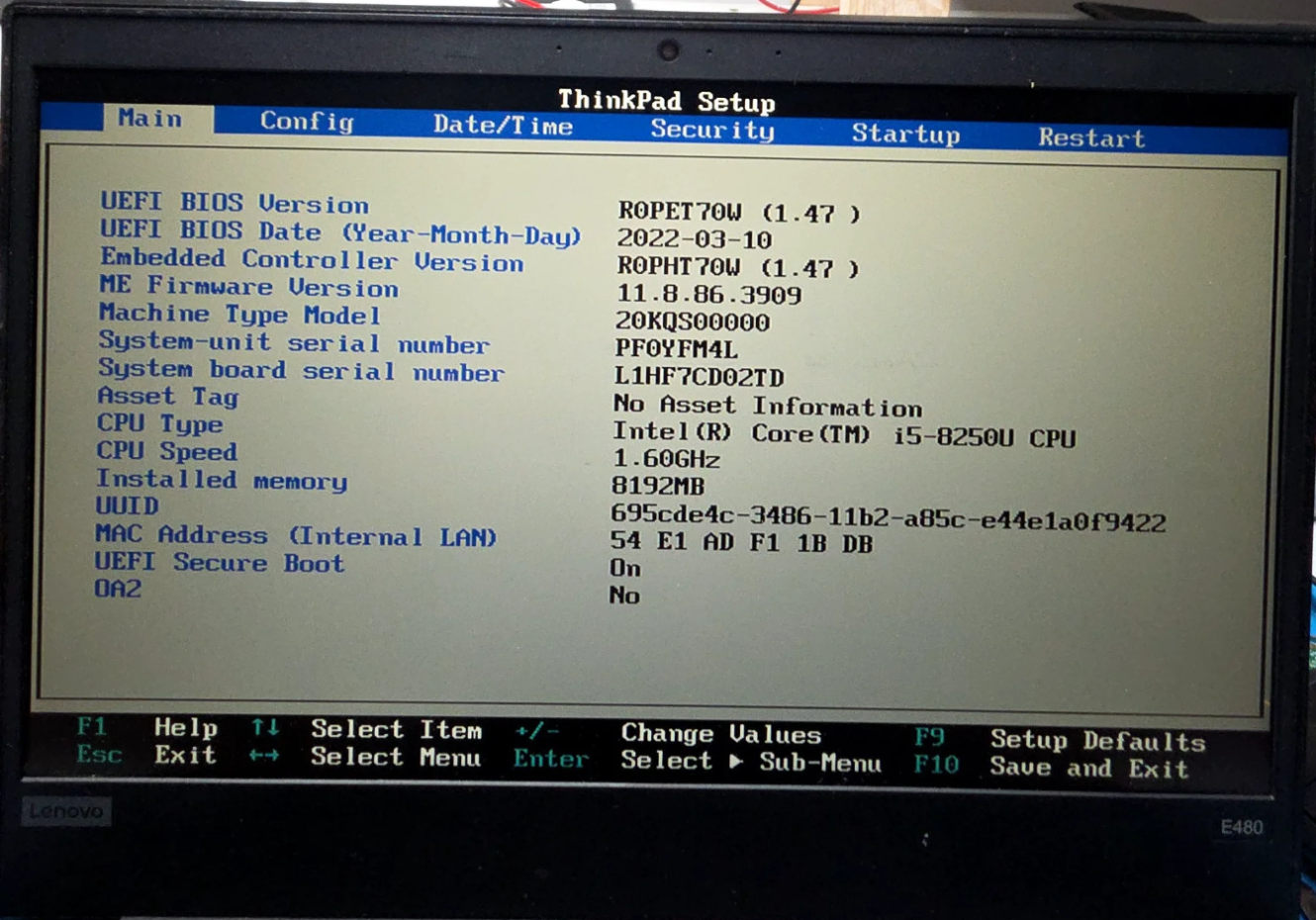
Task: Click the Setup Defaults legend text
Action: point(1098,740)
